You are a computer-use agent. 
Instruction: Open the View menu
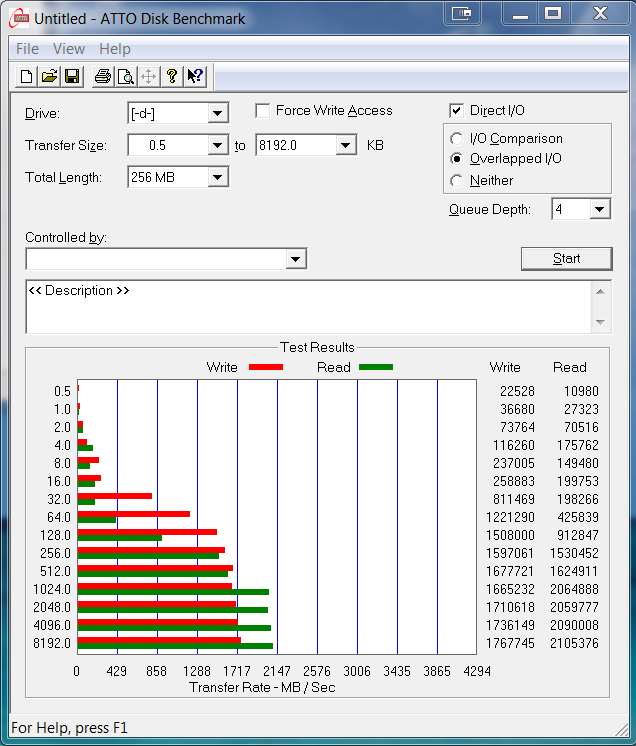tap(68, 49)
